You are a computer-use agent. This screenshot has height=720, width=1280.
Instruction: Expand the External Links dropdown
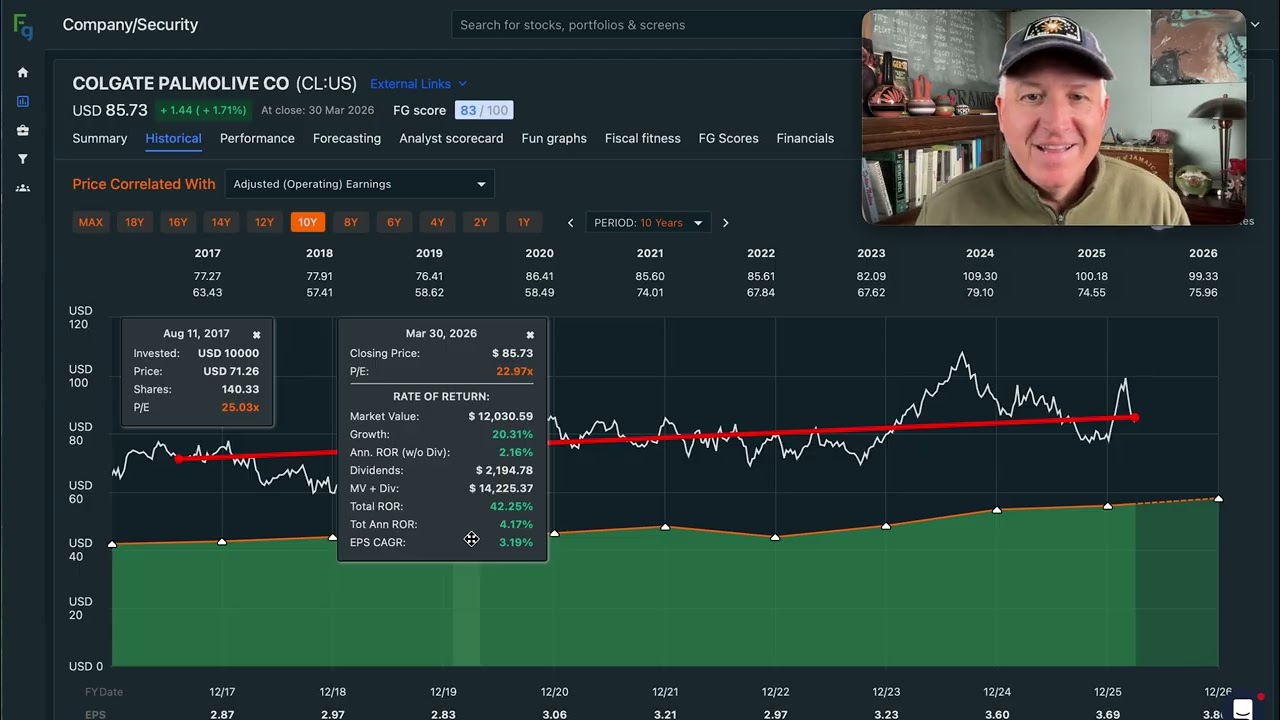(418, 84)
